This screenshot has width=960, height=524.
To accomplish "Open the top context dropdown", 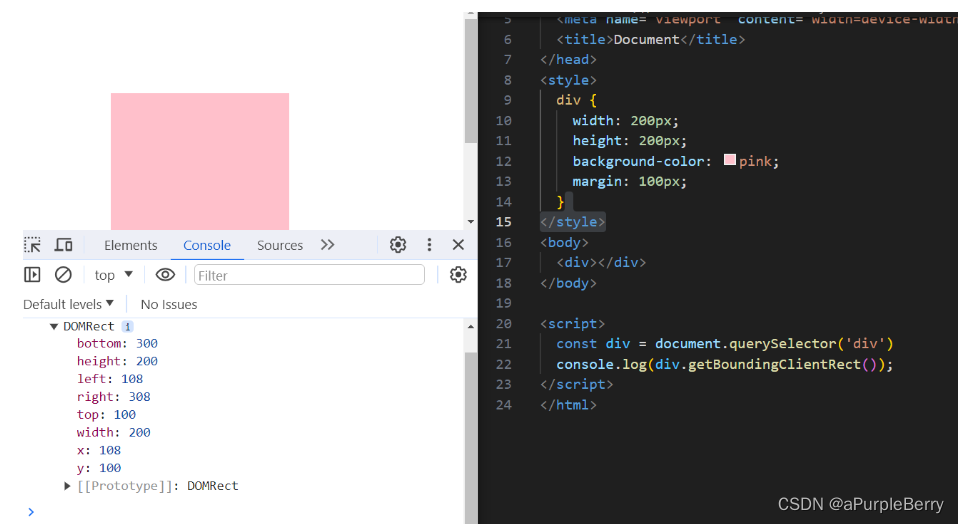I will [114, 275].
